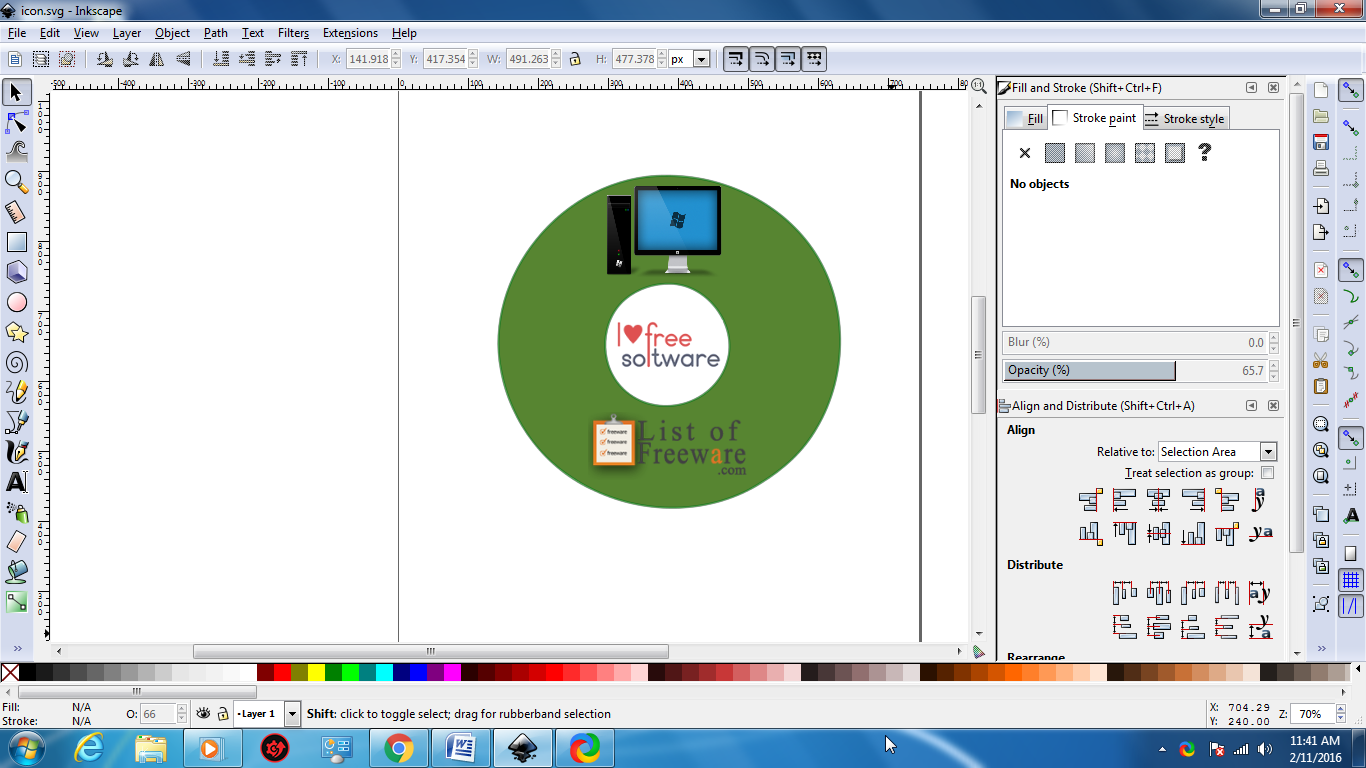Close the Align and Distribute panel

(1273, 406)
